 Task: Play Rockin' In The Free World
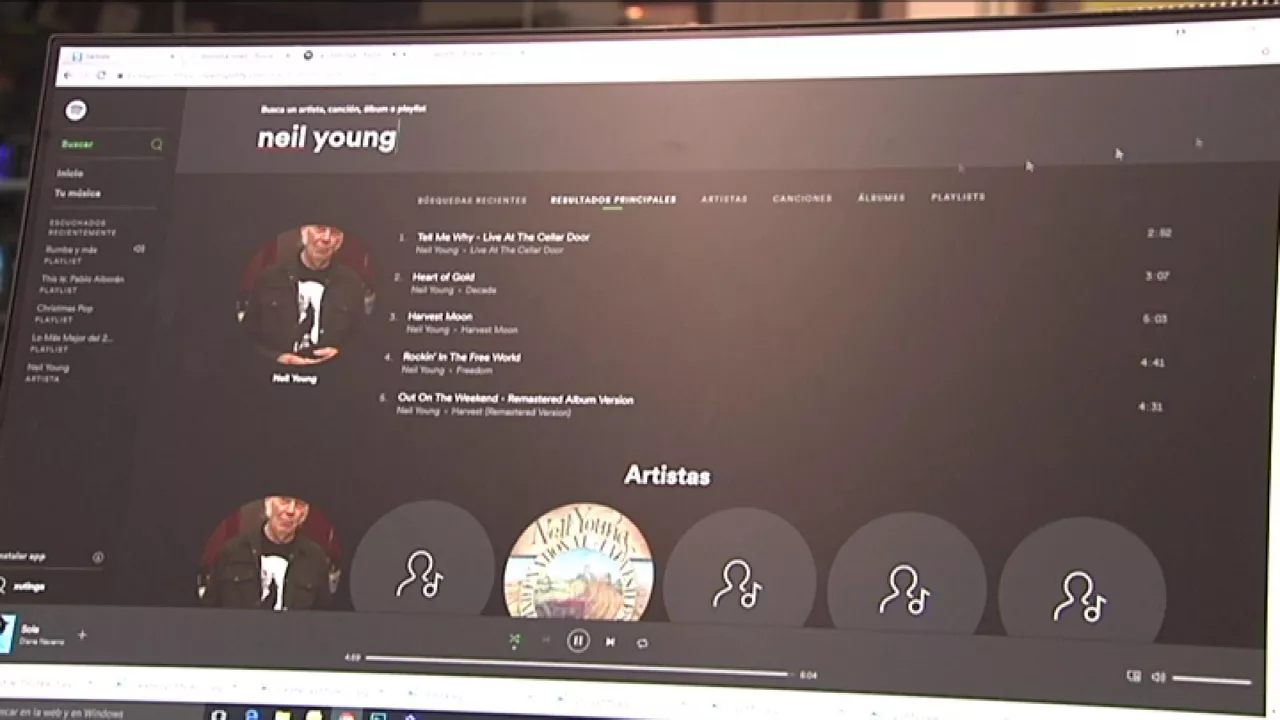pos(461,357)
